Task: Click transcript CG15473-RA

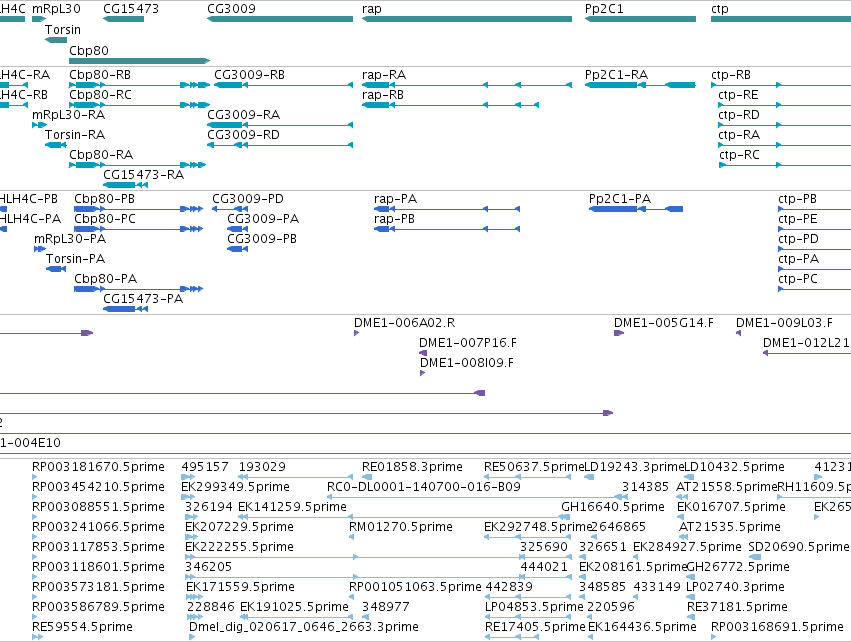Action: coord(143,175)
